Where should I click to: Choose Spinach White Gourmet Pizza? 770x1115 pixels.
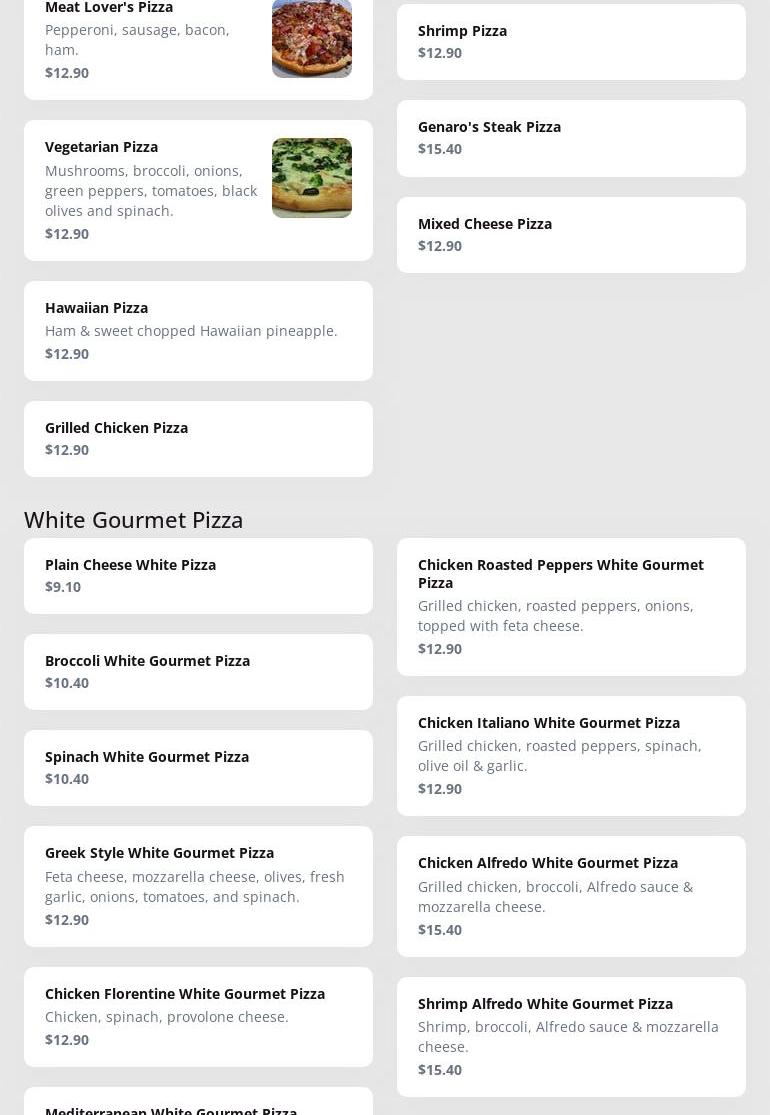click(x=198, y=767)
